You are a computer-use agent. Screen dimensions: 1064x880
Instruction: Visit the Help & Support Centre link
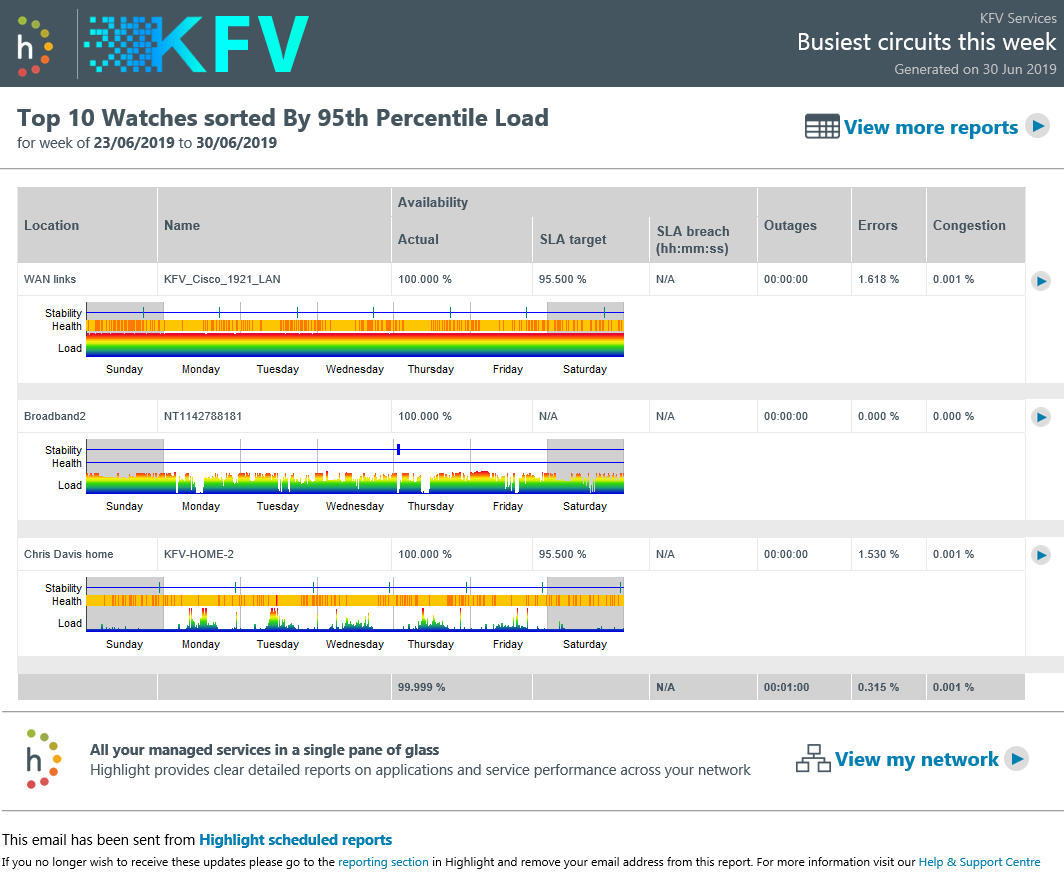tap(978, 862)
